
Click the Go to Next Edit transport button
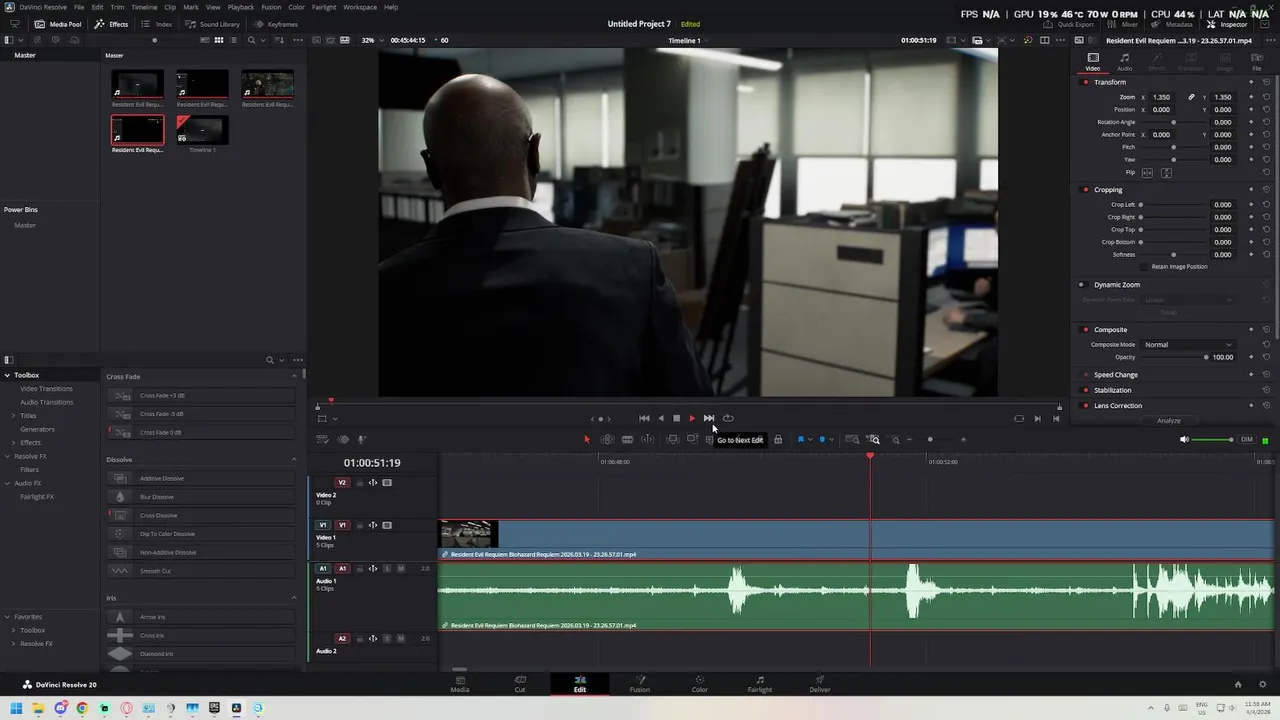(708, 418)
